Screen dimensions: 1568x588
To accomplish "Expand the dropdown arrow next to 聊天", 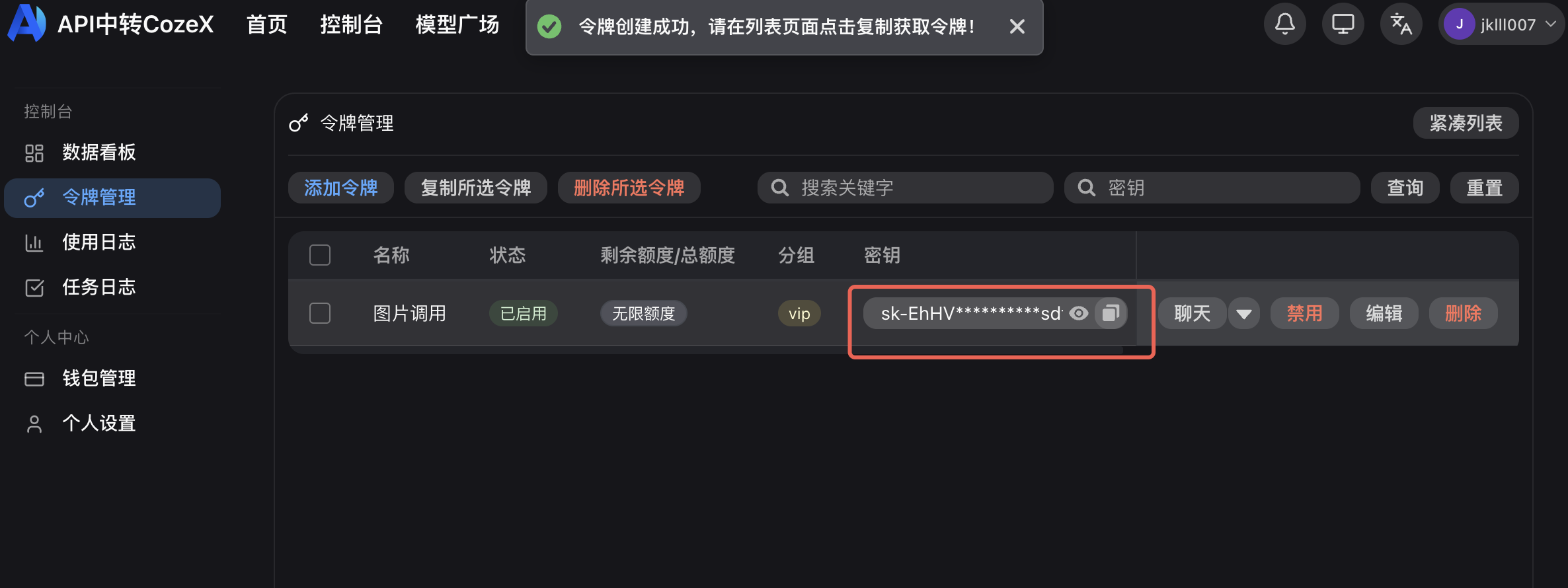I will pyautogui.click(x=1244, y=313).
